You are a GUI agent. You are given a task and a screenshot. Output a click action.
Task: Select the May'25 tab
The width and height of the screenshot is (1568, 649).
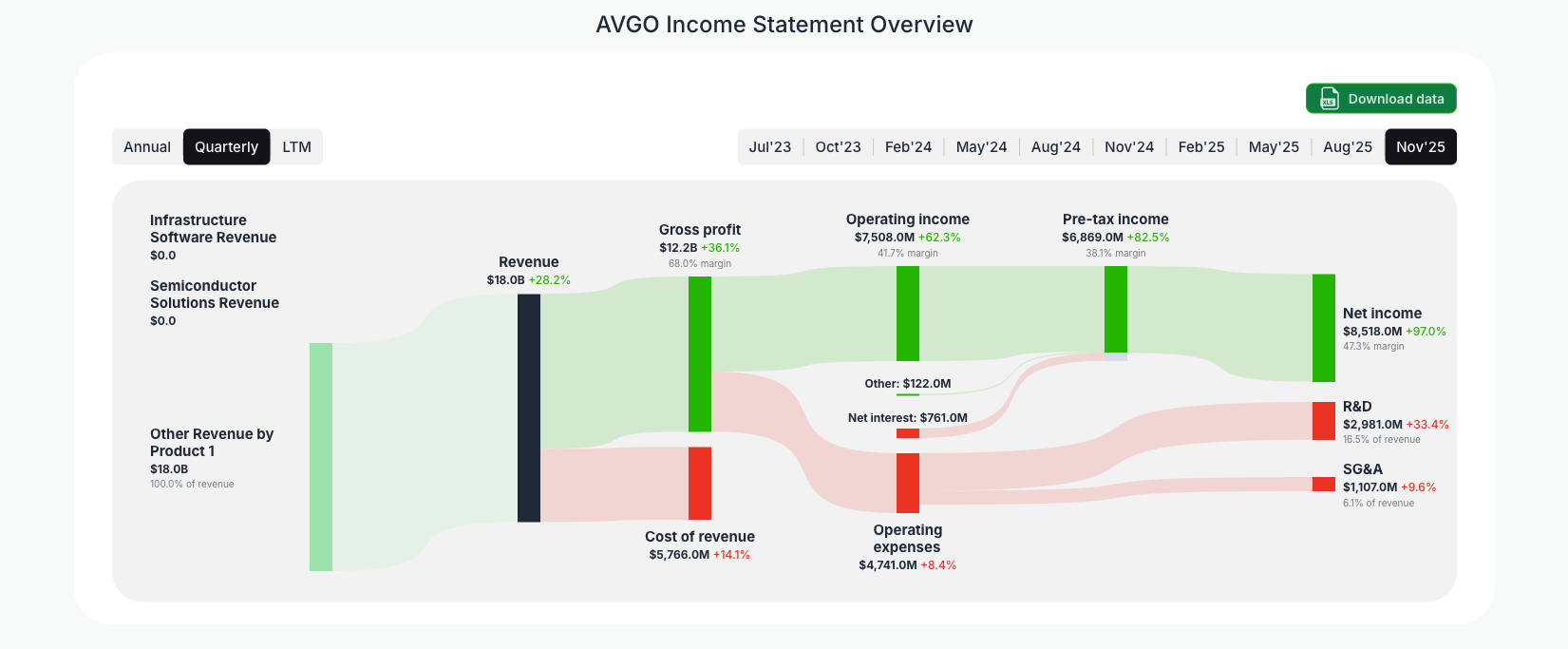[1274, 146]
